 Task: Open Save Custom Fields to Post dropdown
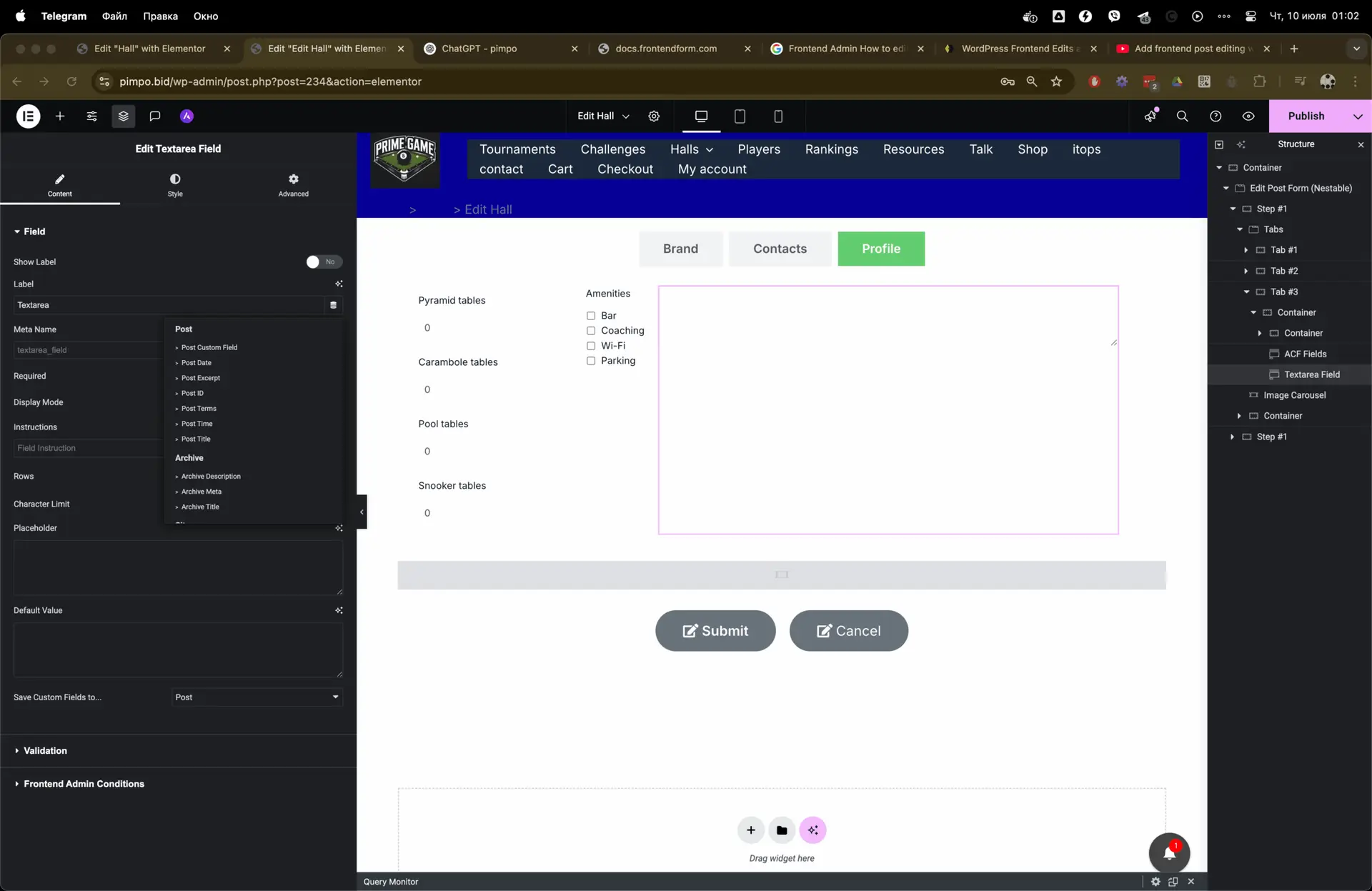click(x=257, y=697)
